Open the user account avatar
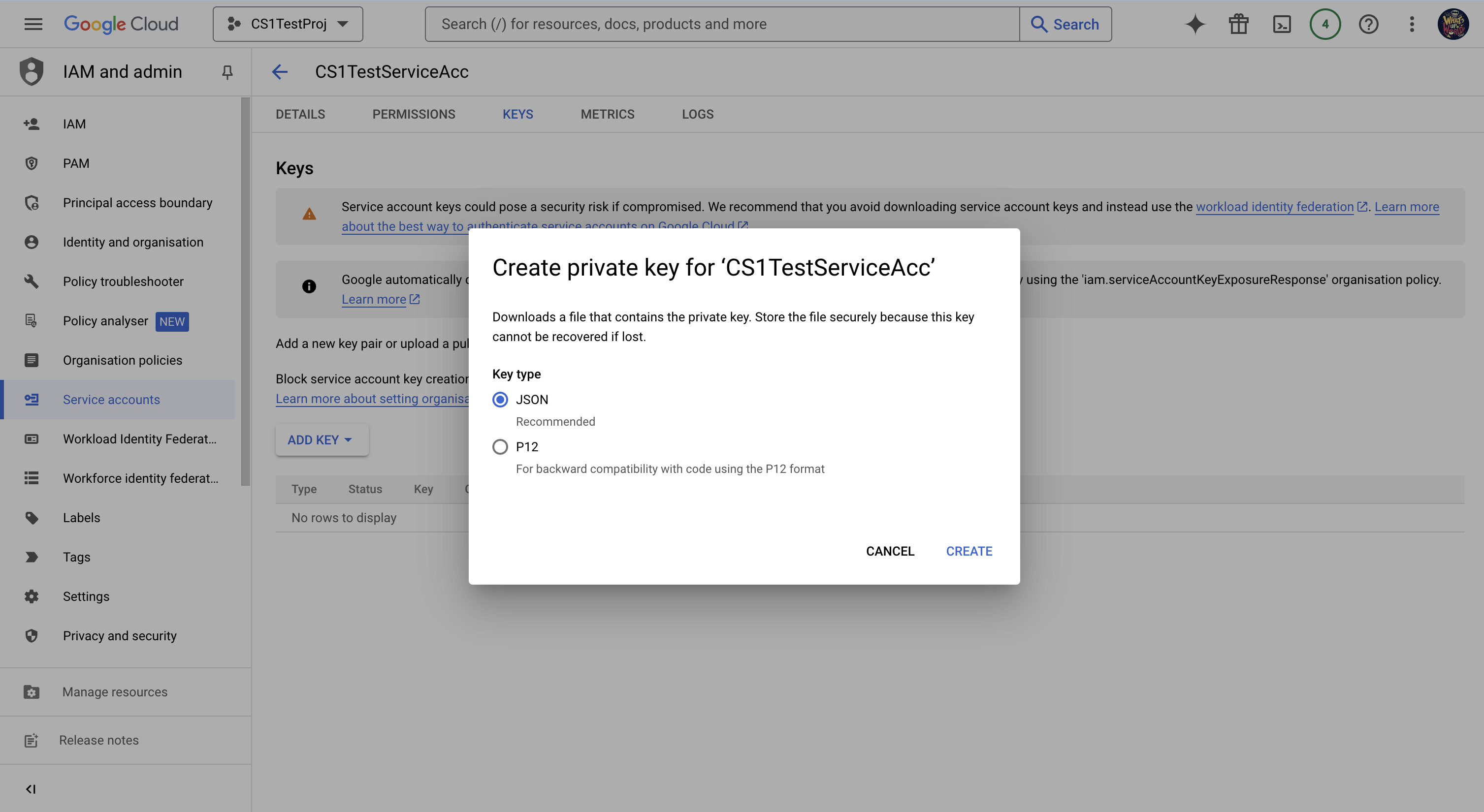1484x812 pixels. click(1453, 24)
